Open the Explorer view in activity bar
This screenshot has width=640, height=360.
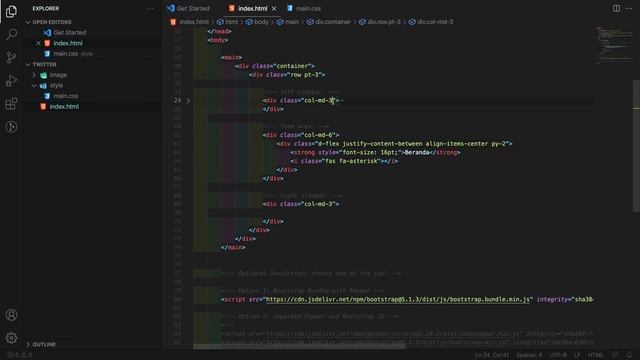11,11
